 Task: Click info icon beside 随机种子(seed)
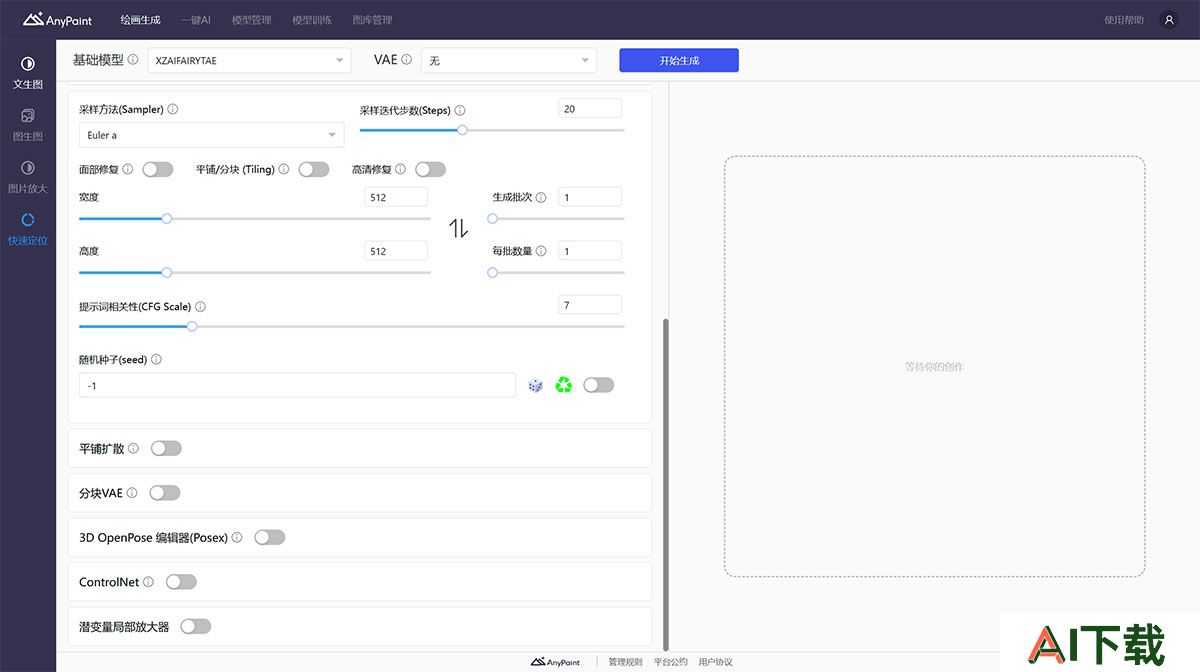156,360
